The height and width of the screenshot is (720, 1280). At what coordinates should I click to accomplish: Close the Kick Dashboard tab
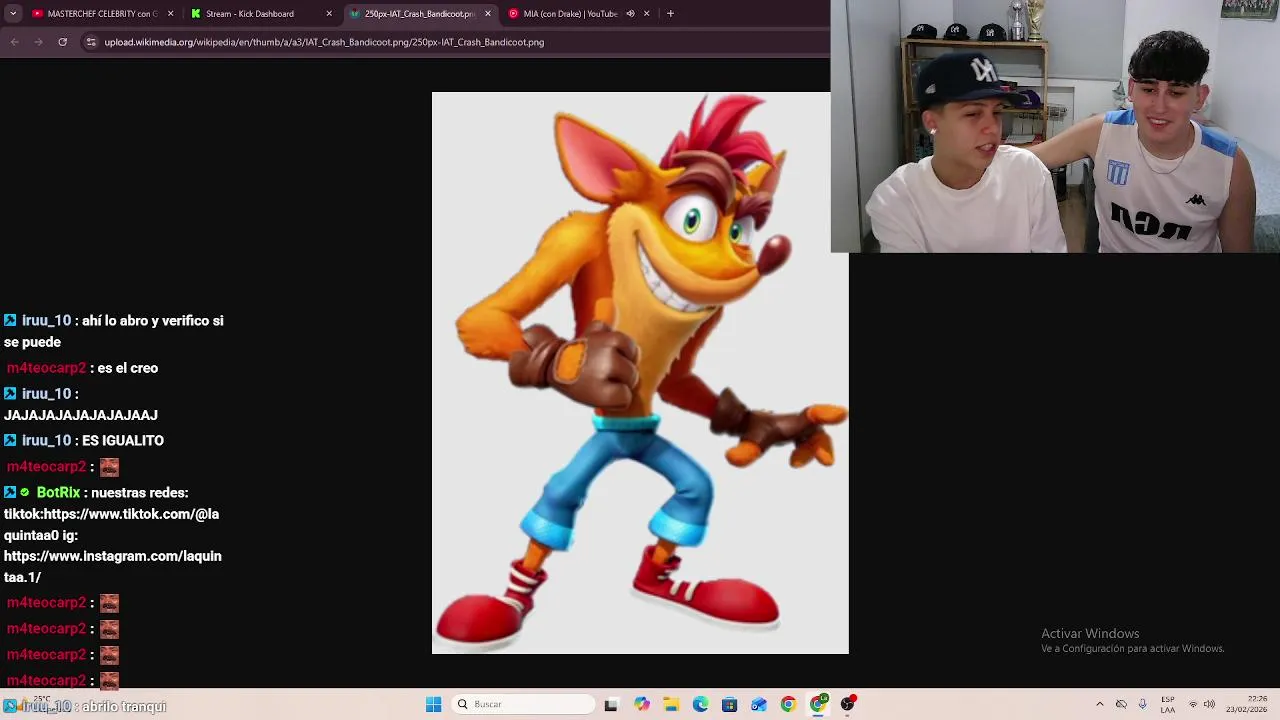329,14
